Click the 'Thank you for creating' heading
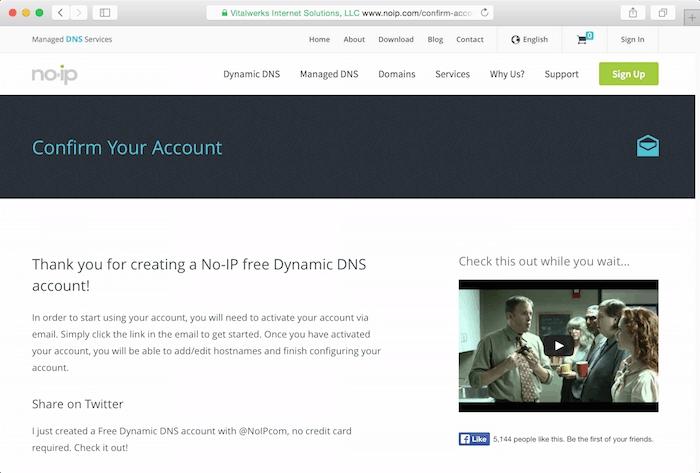The height and width of the screenshot is (473, 700). 199,275
